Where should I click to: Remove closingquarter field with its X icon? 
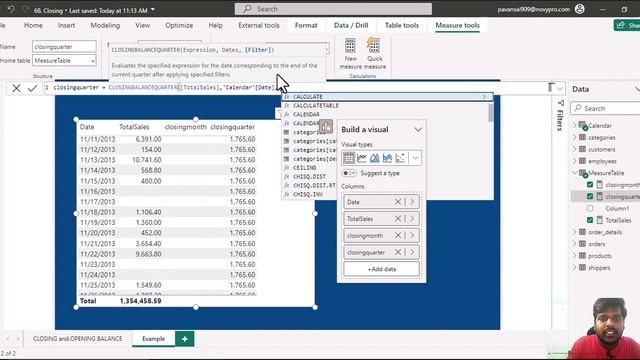(398, 252)
